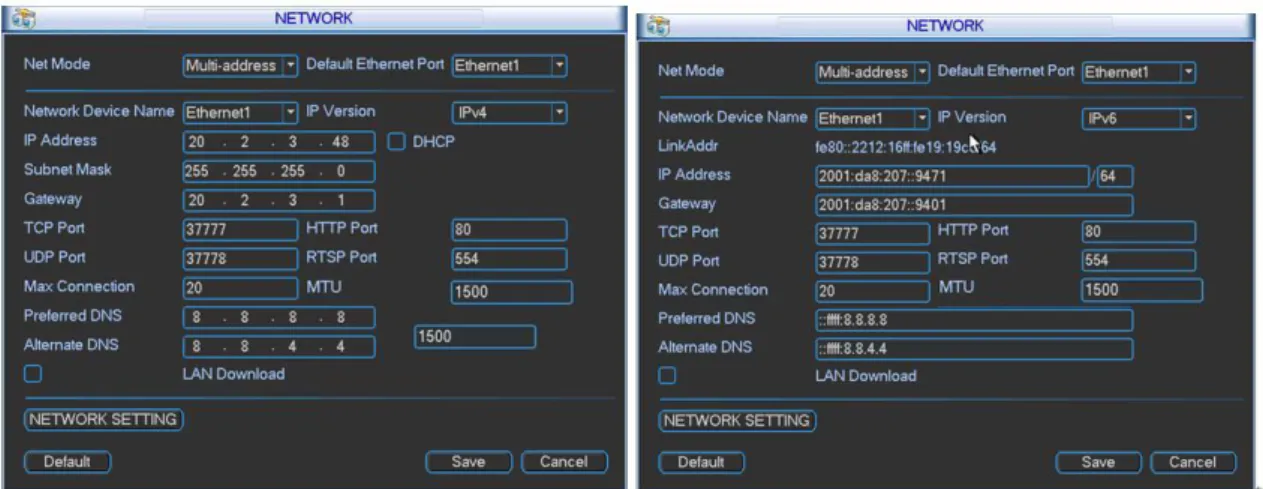Click UDP Port field in right window
Viewport: 1263px width, 489px height.
click(x=872, y=262)
